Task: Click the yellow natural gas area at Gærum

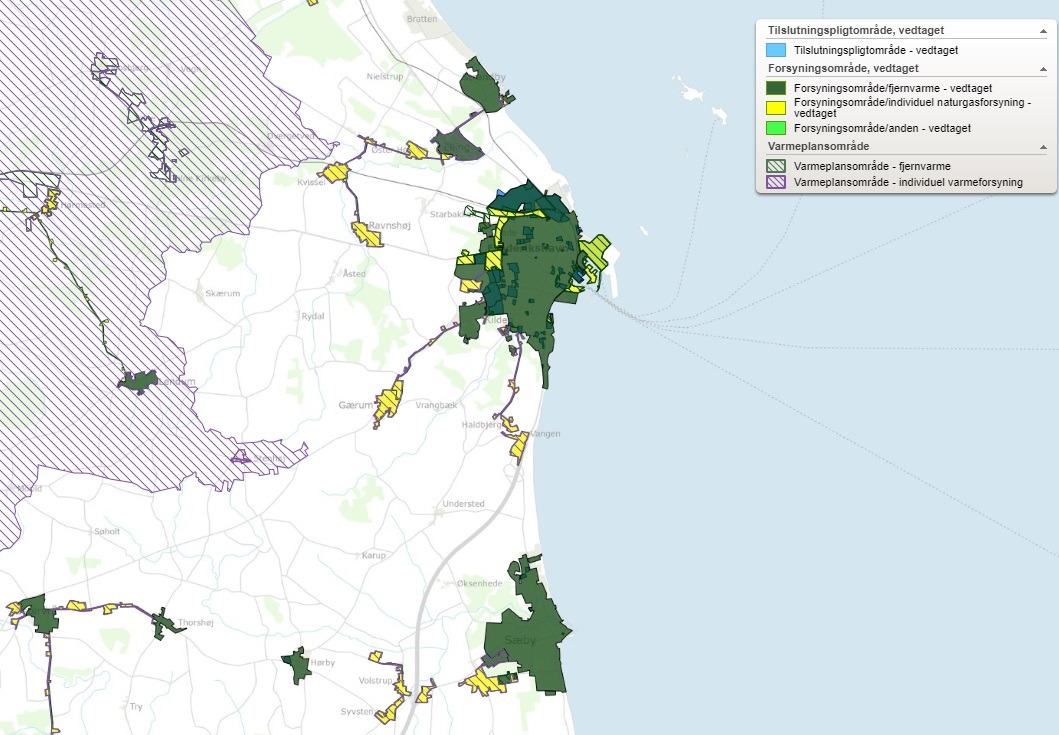Action: 388,402
